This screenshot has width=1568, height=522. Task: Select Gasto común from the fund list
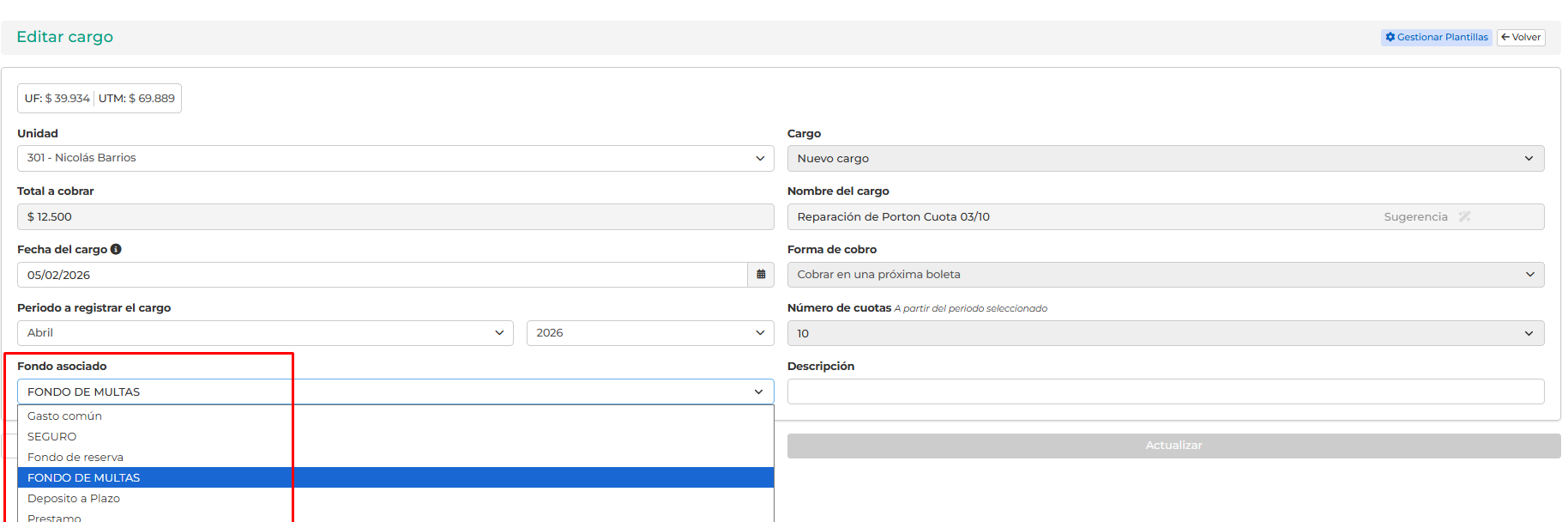[65, 416]
